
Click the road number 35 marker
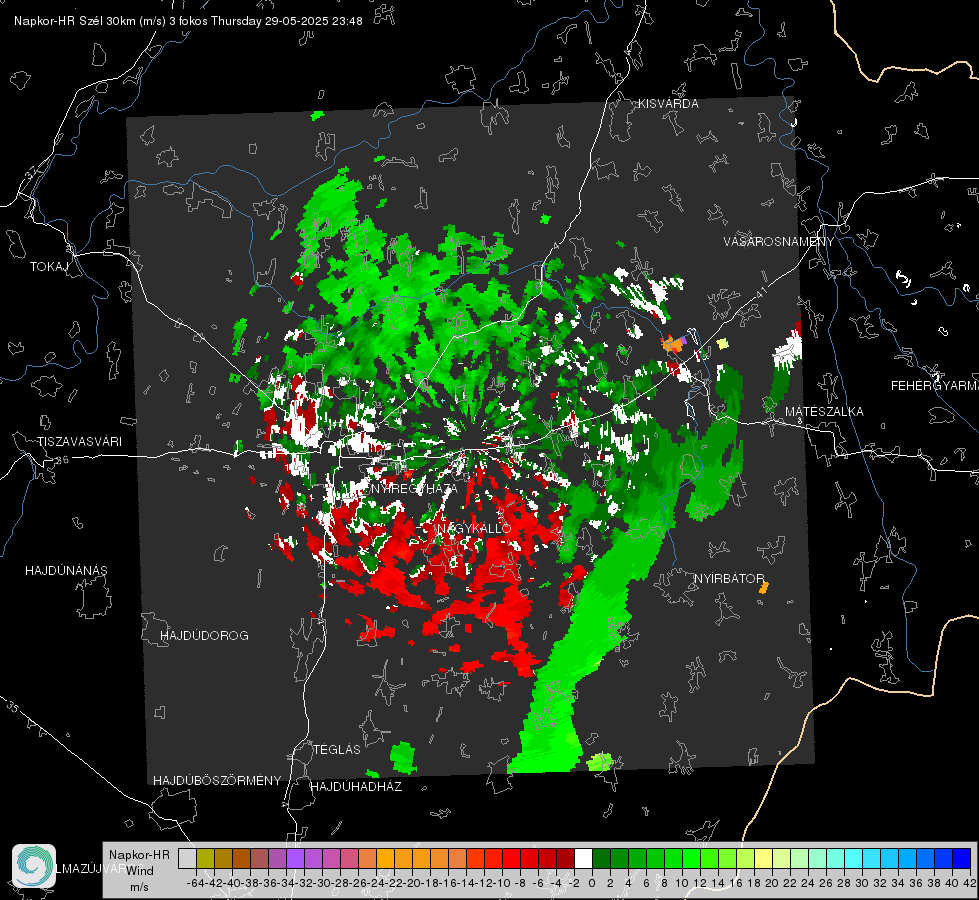(x=13, y=708)
